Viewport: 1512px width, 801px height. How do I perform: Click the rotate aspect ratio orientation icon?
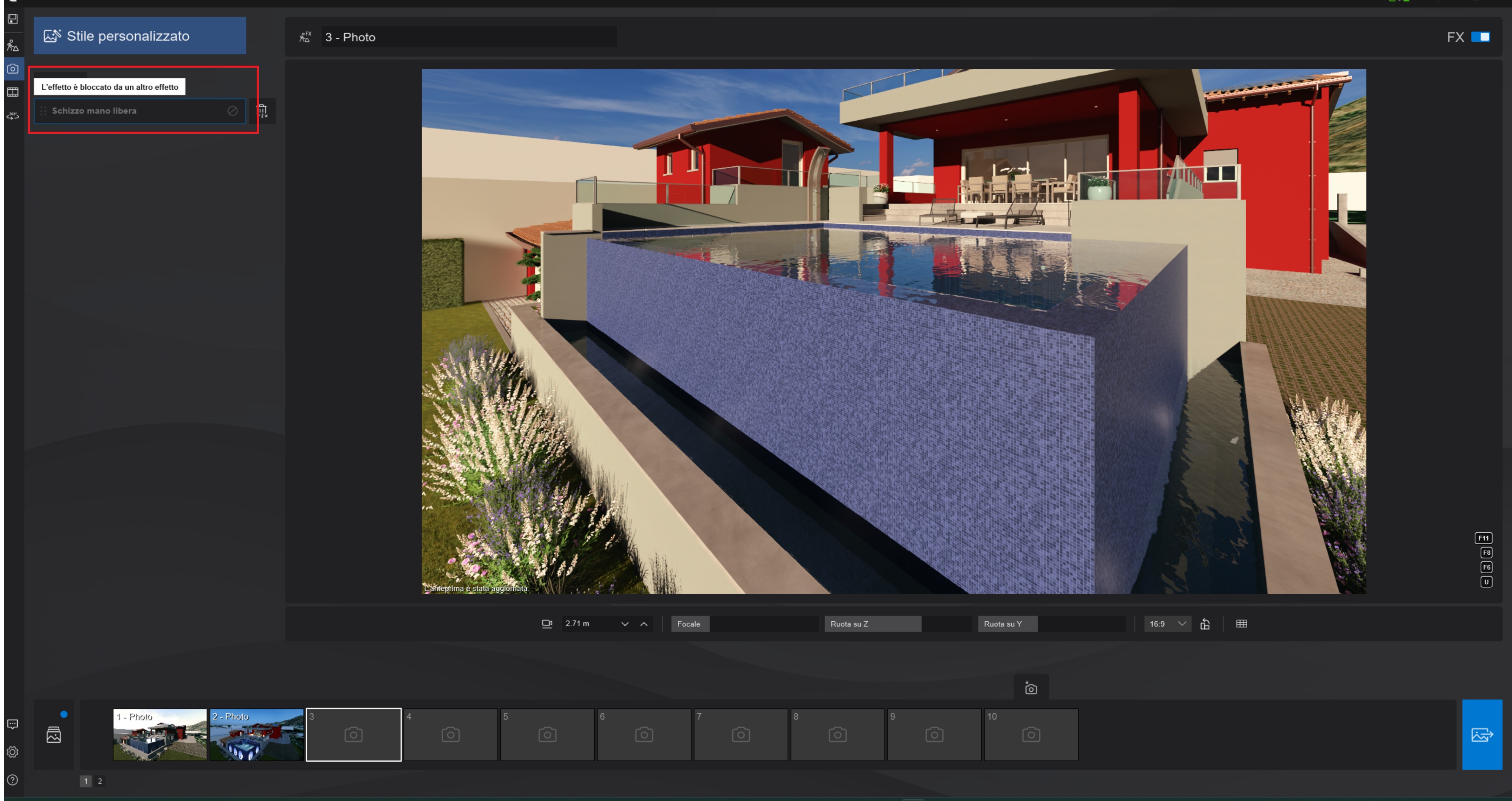click(1205, 624)
